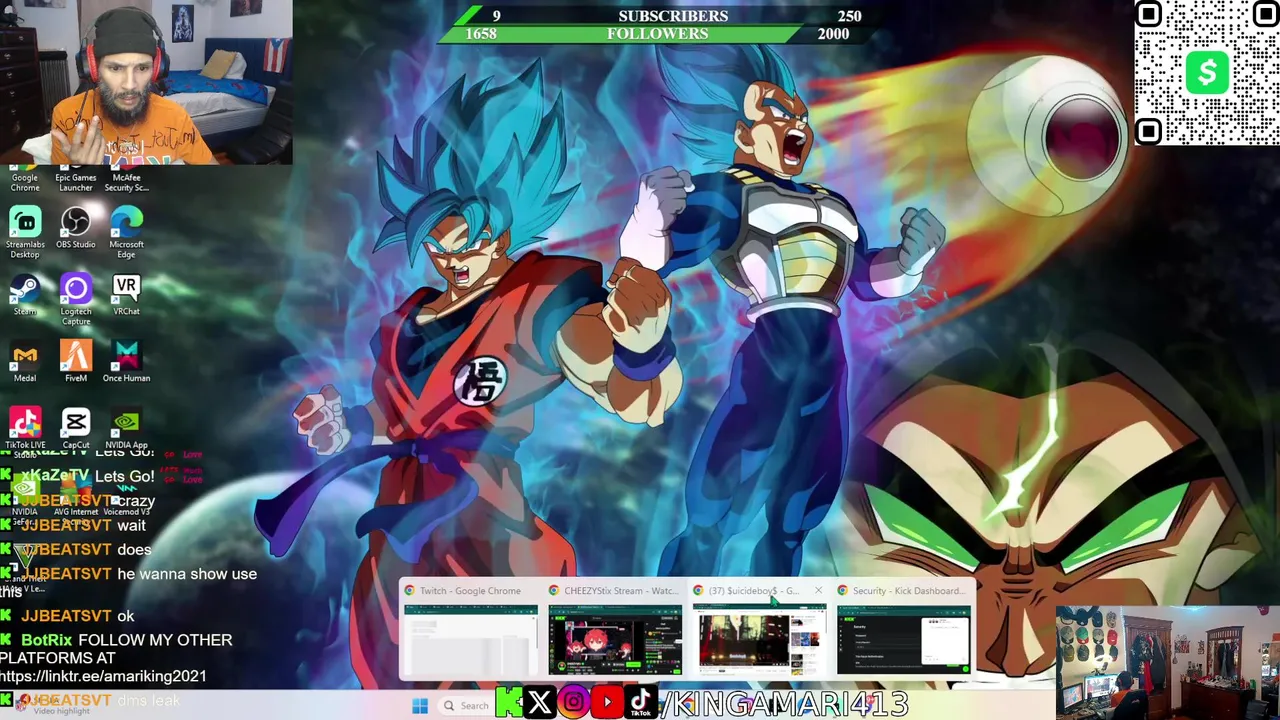Switch to the Twitch - Google Chrome preview

(470, 630)
